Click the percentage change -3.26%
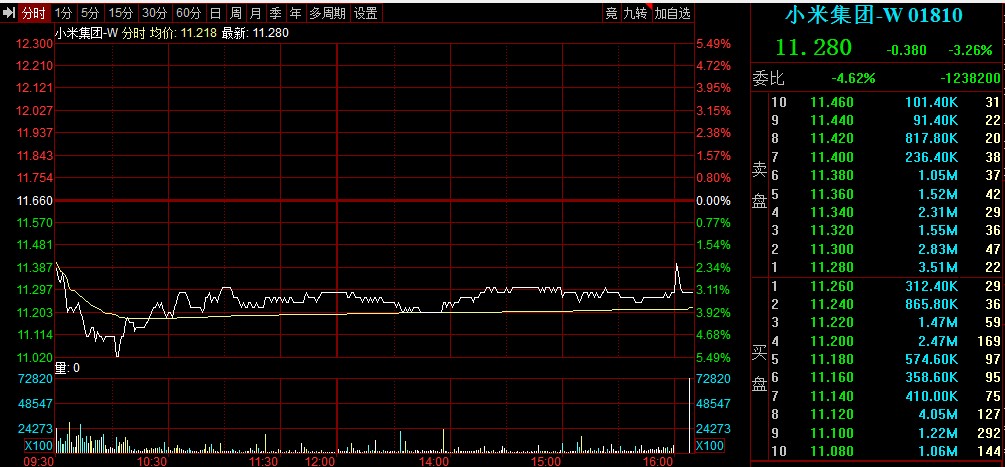This screenshot has width=1005, height=467. [x=970, y=50]
